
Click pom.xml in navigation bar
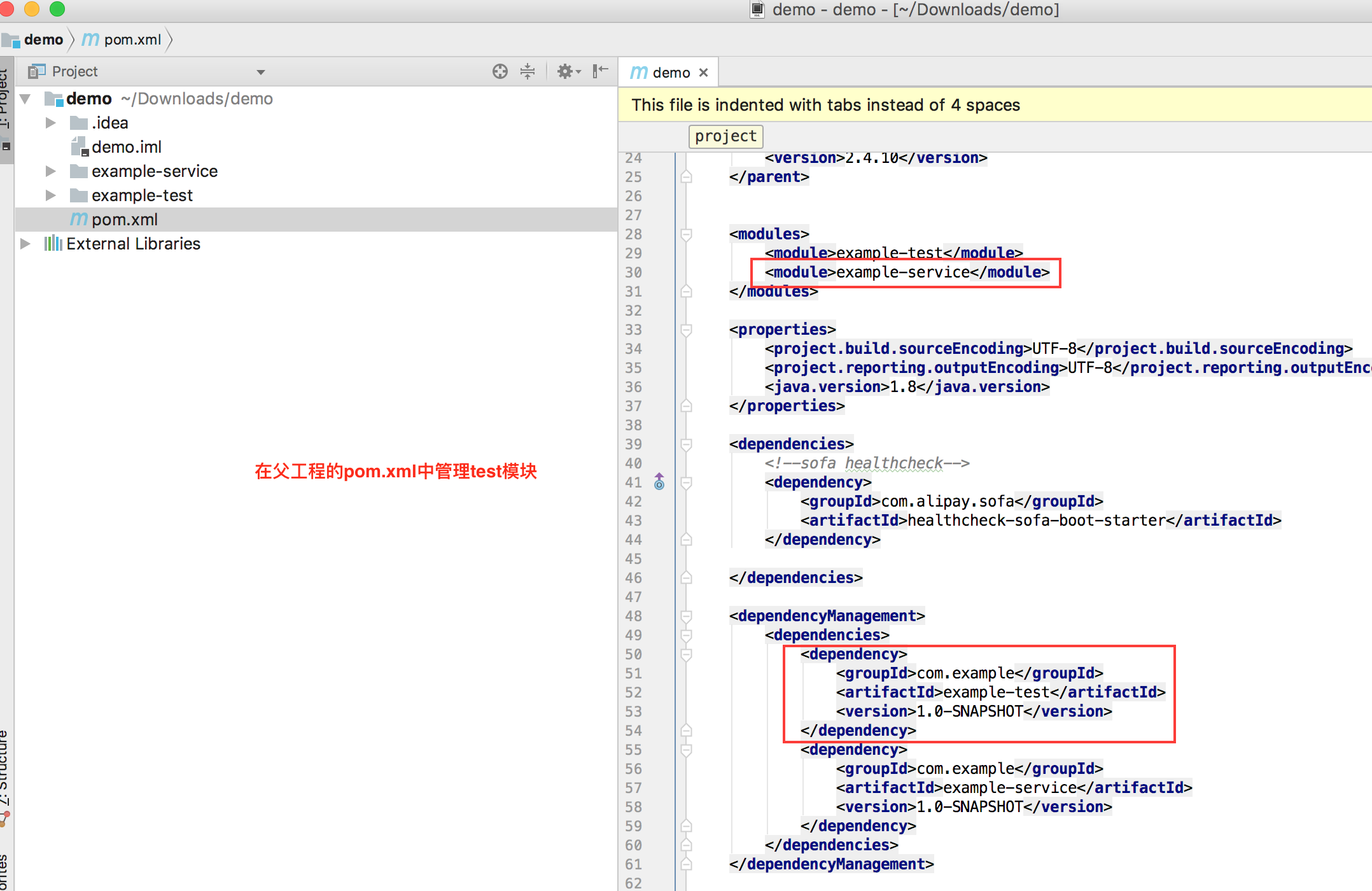132,39
